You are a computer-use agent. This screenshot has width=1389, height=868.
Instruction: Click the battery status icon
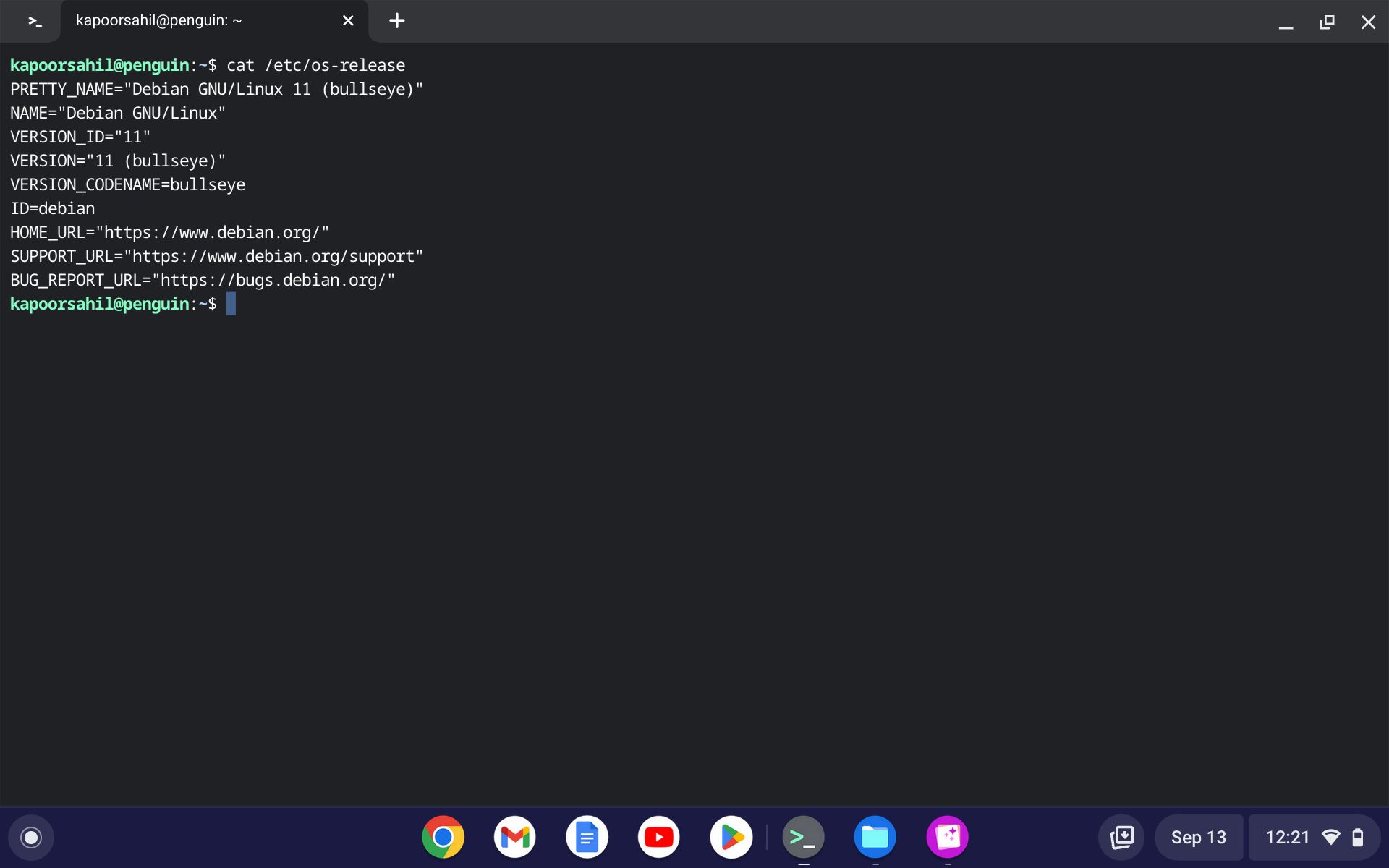point(1359,837)
